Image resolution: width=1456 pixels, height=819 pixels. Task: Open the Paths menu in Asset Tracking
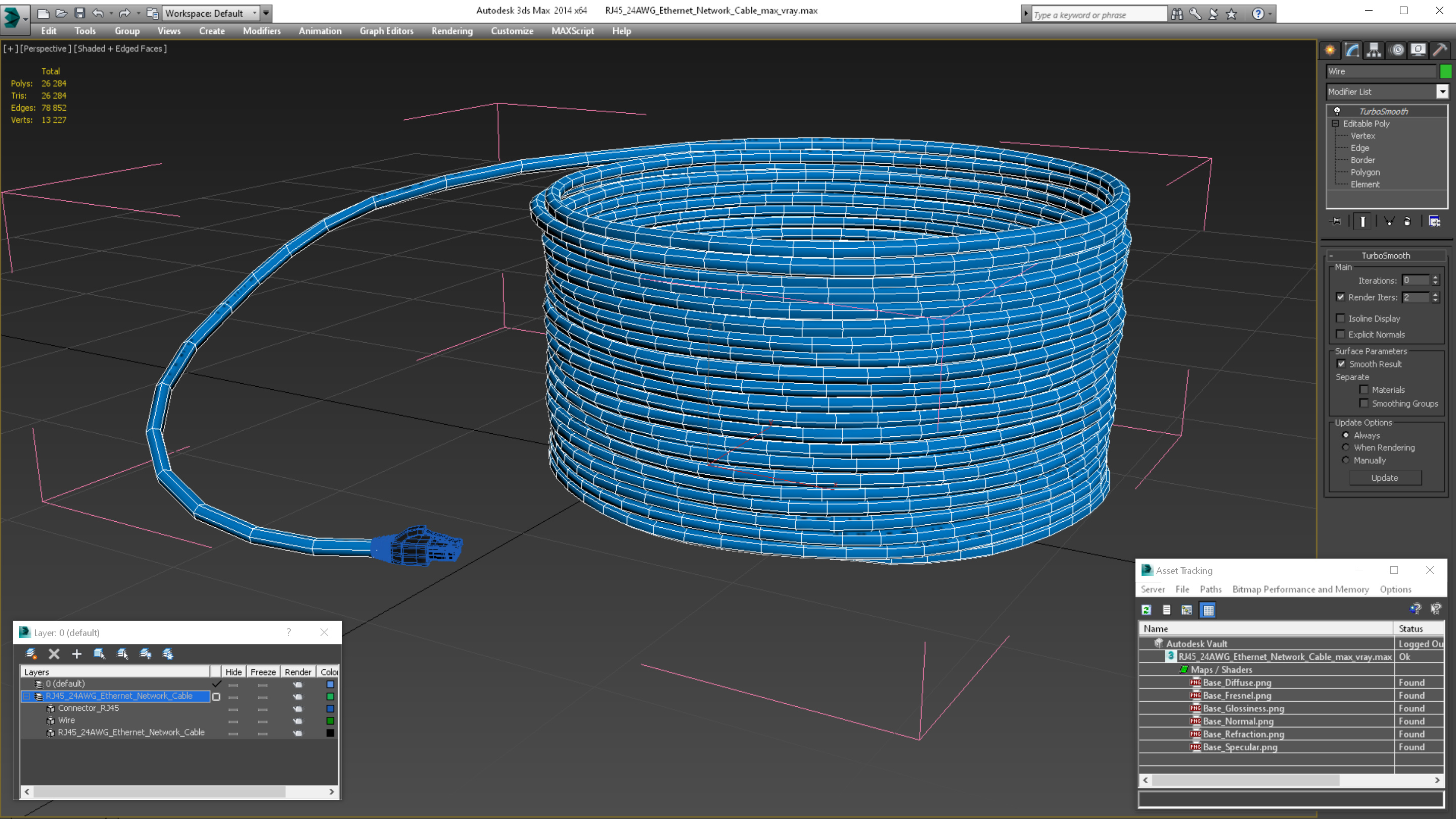click(1211, 589)
